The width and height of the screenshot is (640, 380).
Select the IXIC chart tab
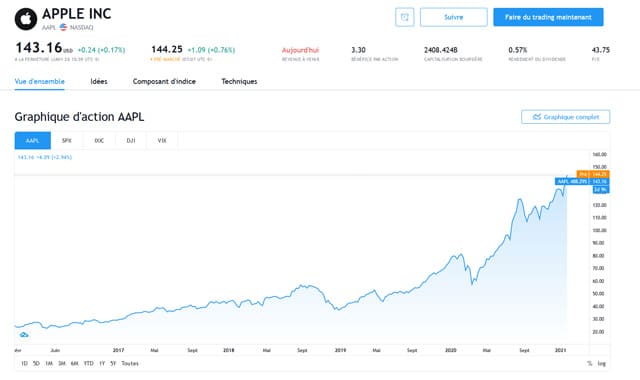(99, 140)
